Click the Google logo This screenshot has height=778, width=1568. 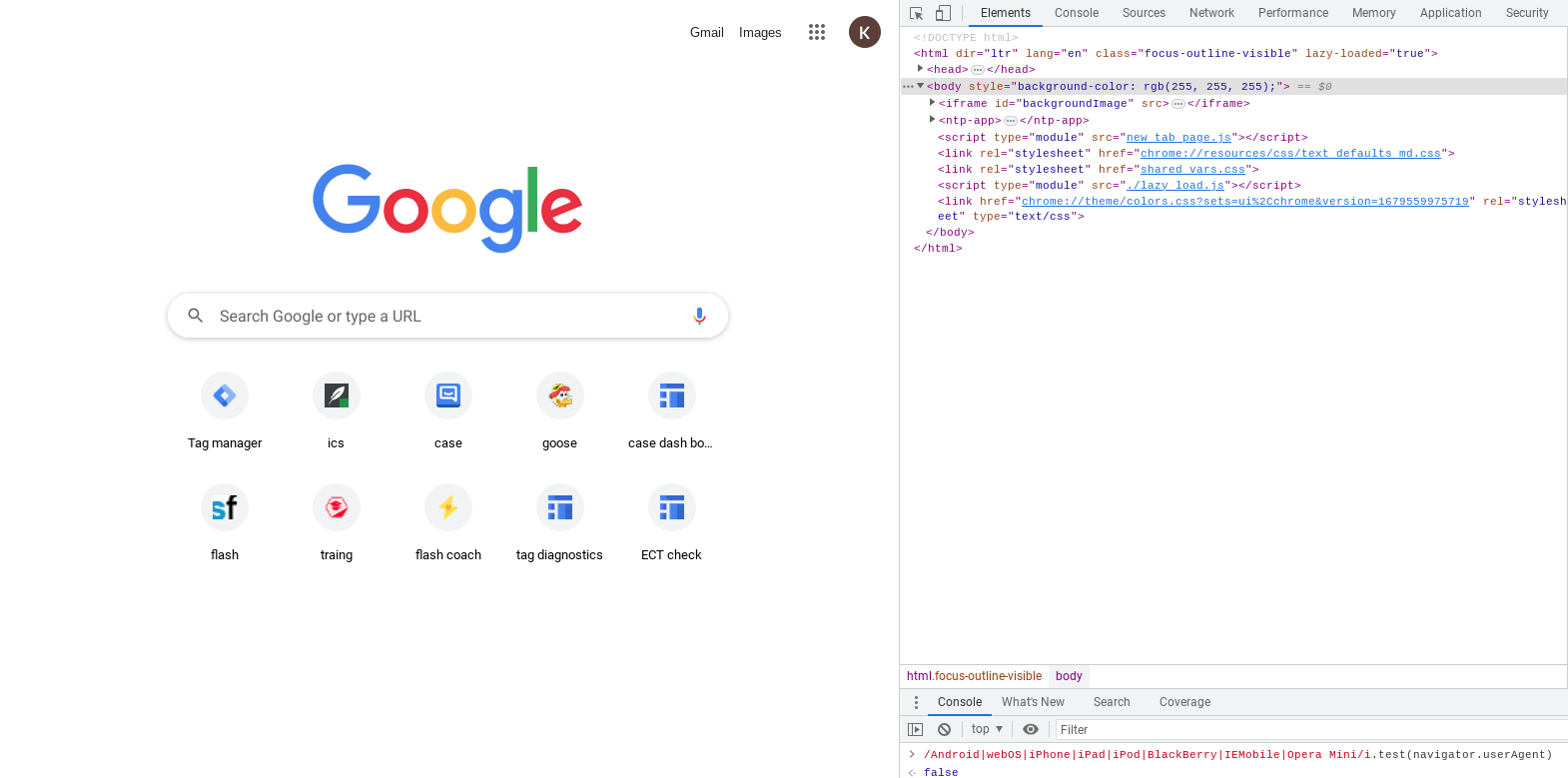tap(447, 208)
